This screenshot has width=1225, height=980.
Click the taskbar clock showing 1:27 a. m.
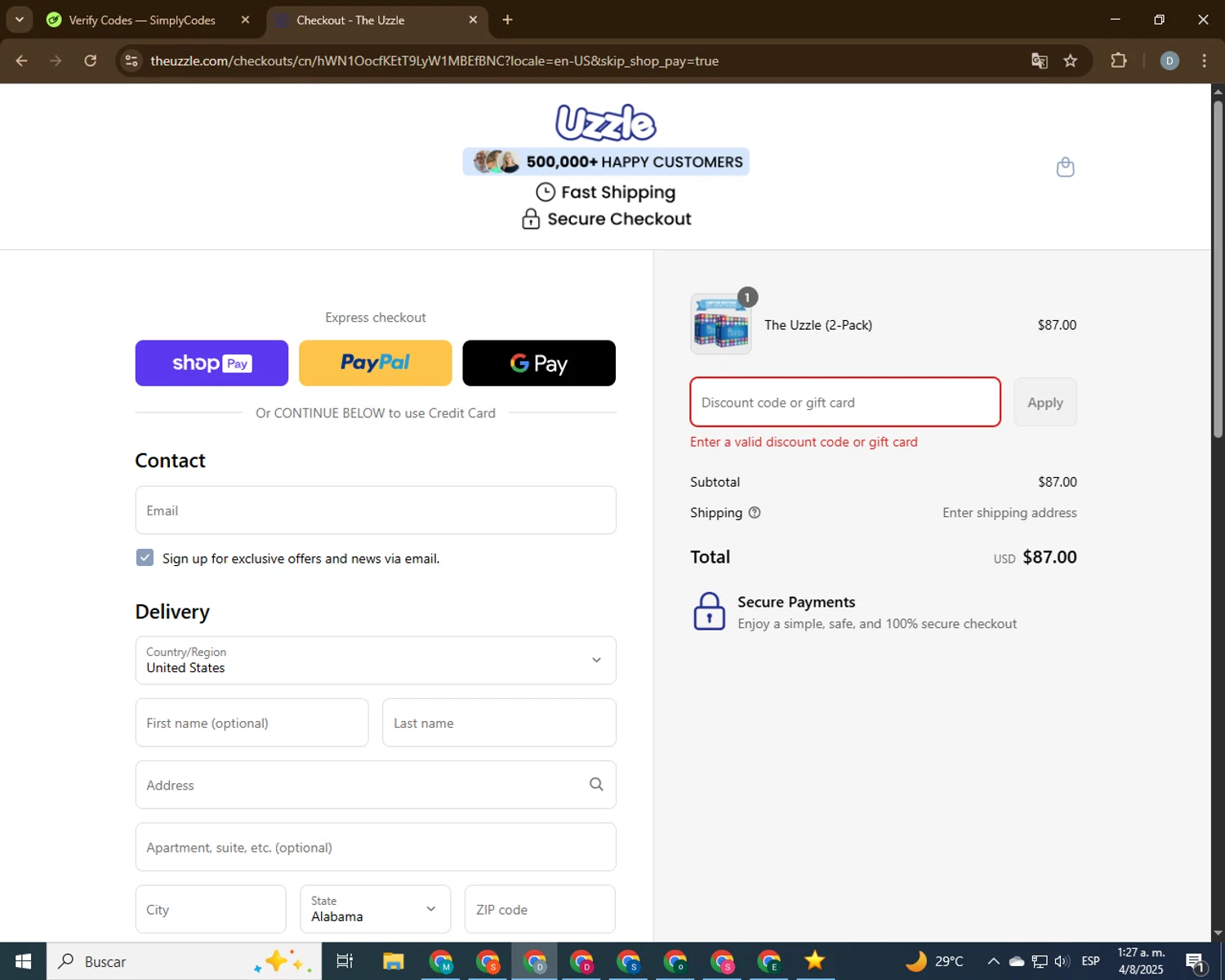click(x=1141, y=961)
